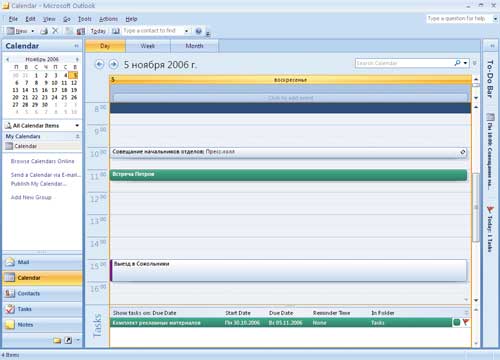The height and width of the screenshot is (360, 500).
Task: Switch to the Week view tab
Action: click(x=148, y=46)
